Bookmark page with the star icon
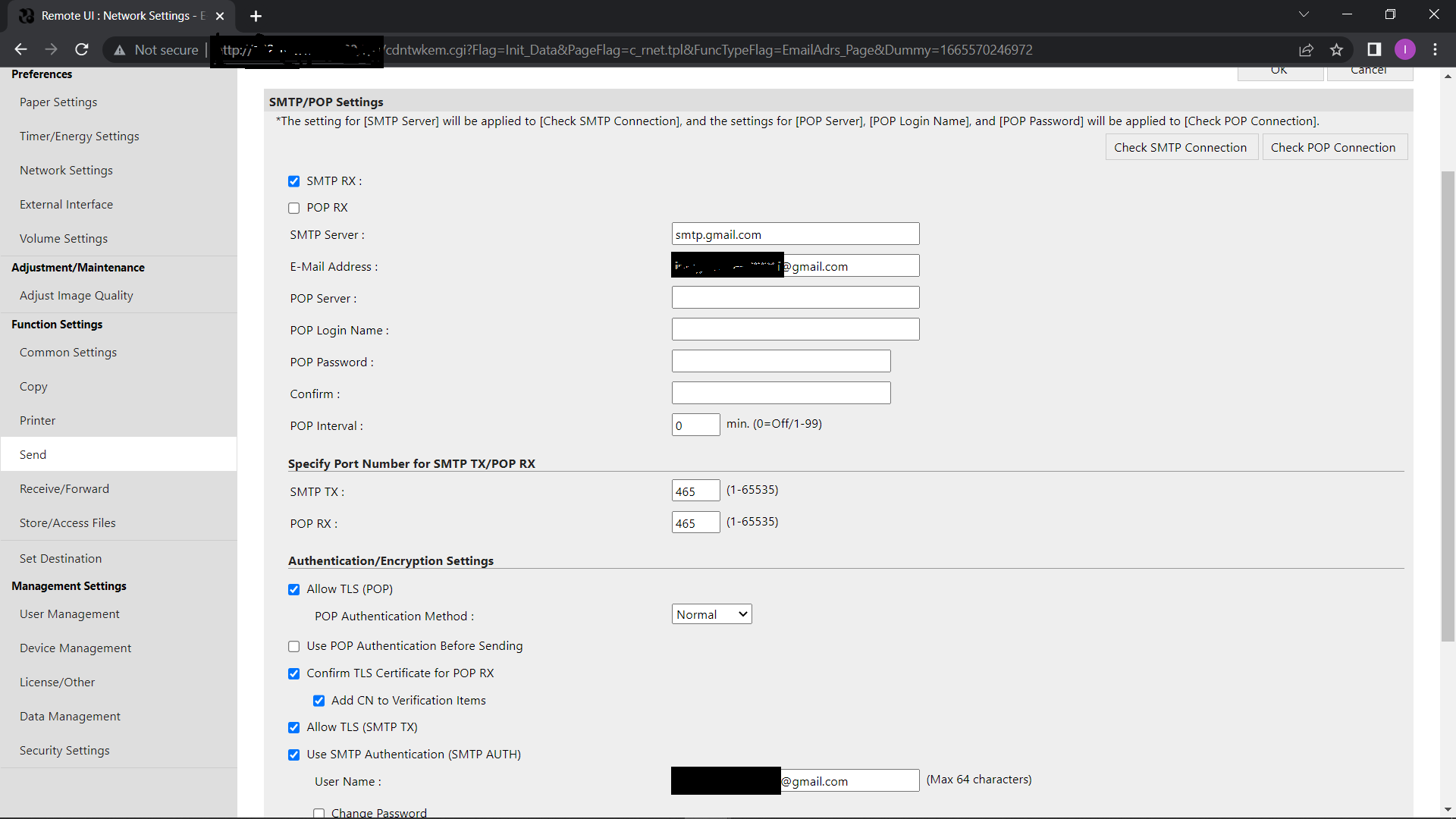This screenshot has height=819, width=1456. (x=1336, y=50)
